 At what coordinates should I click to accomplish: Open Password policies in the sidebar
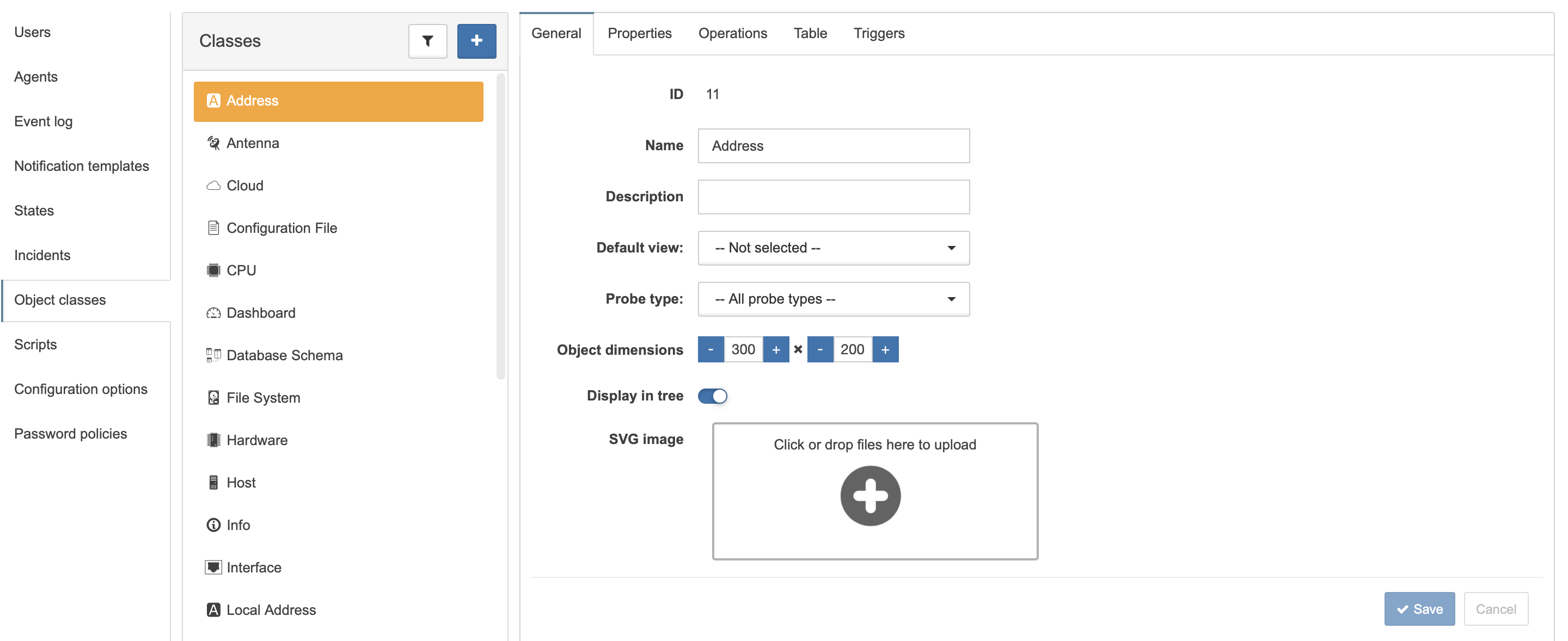71,434
